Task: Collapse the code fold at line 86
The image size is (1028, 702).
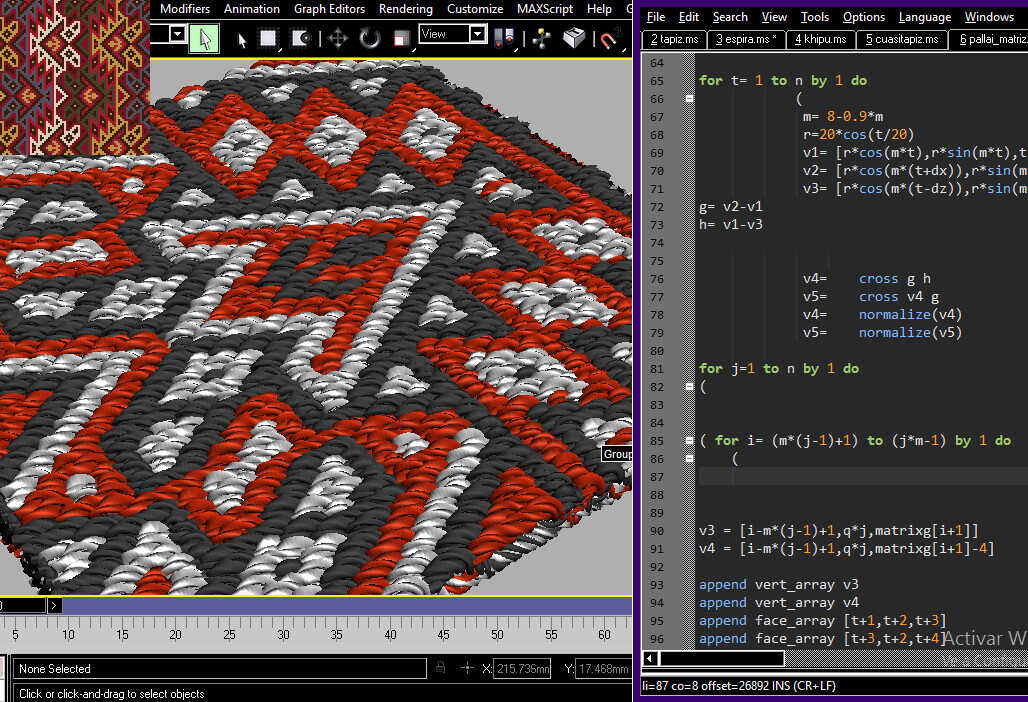Action: pyautogui.click(x=689, y=459)
